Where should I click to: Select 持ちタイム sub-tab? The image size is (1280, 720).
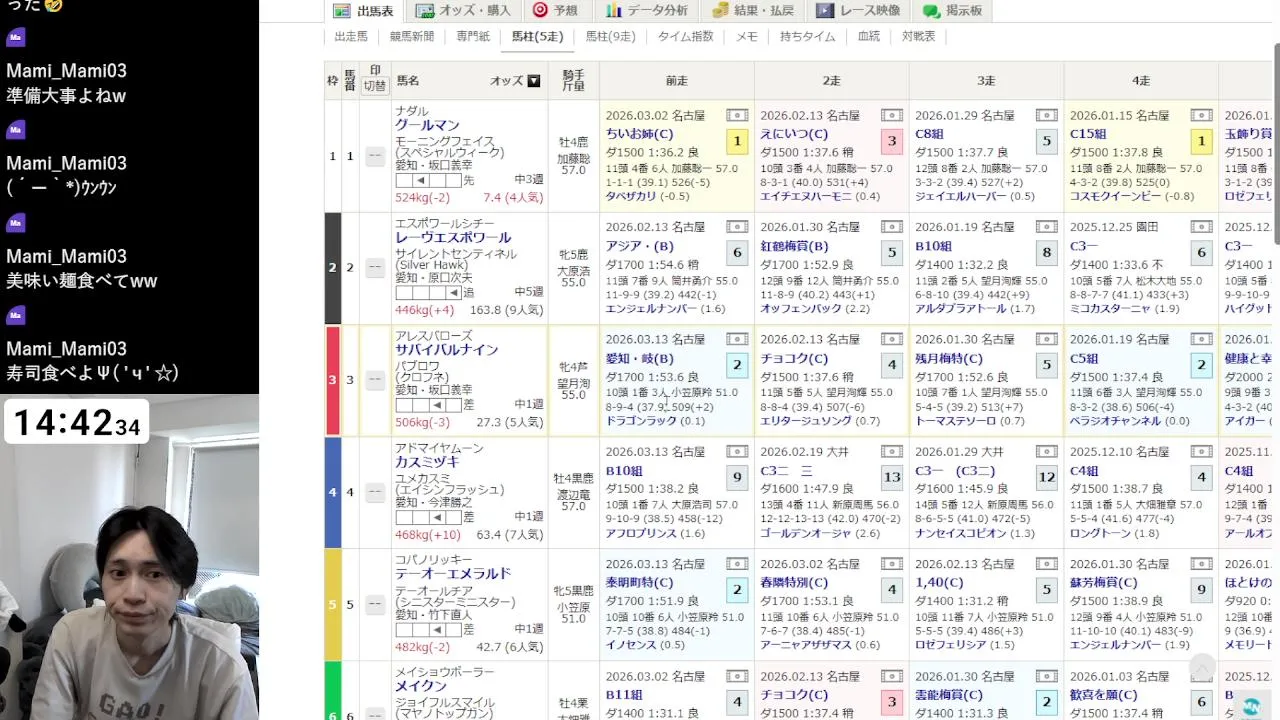[808, 36]
